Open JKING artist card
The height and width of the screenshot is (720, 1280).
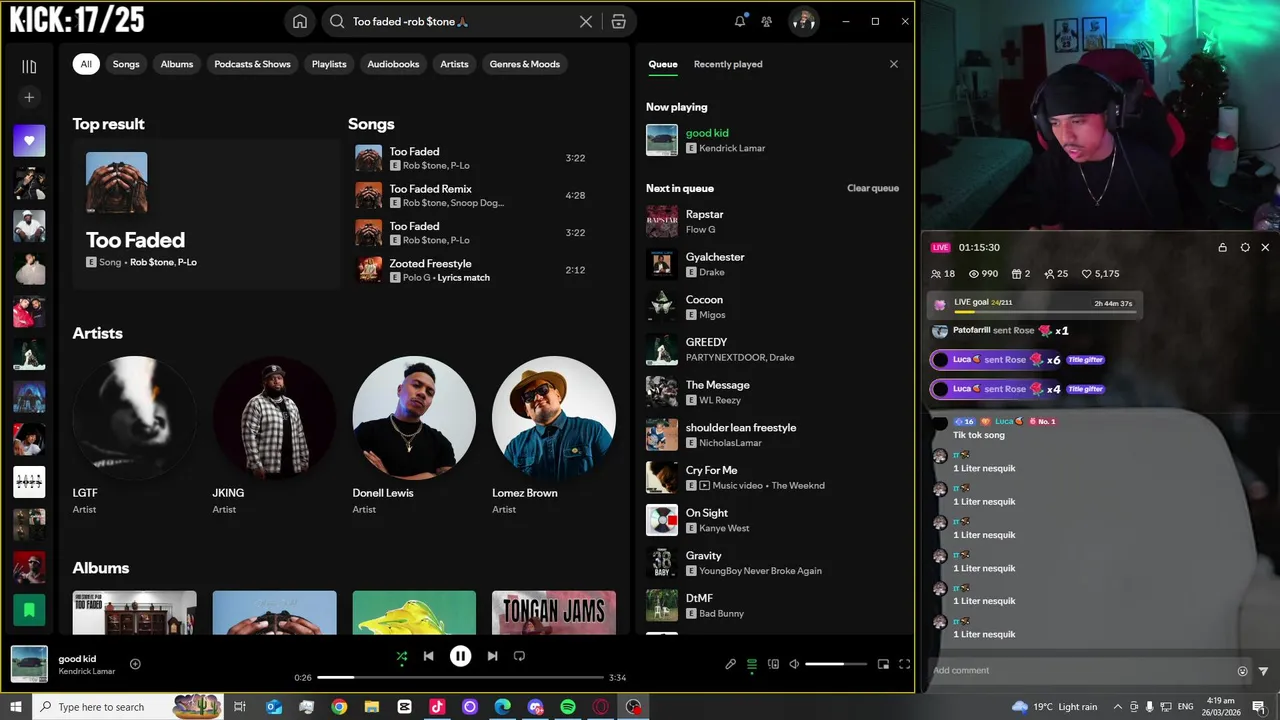pyautogui.click(x=274, y=436)
